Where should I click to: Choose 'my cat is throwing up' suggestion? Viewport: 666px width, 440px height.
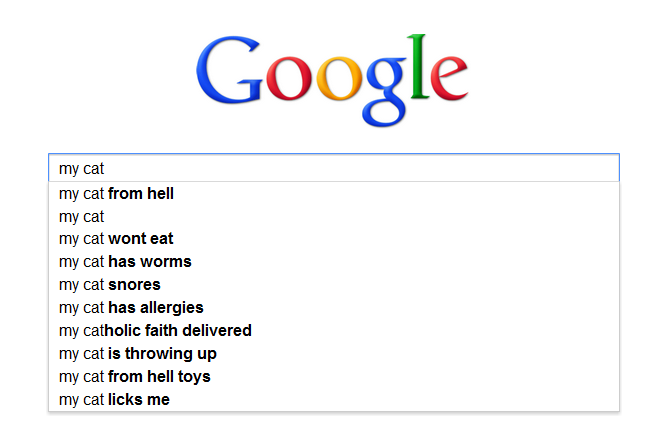coord(138,354)
